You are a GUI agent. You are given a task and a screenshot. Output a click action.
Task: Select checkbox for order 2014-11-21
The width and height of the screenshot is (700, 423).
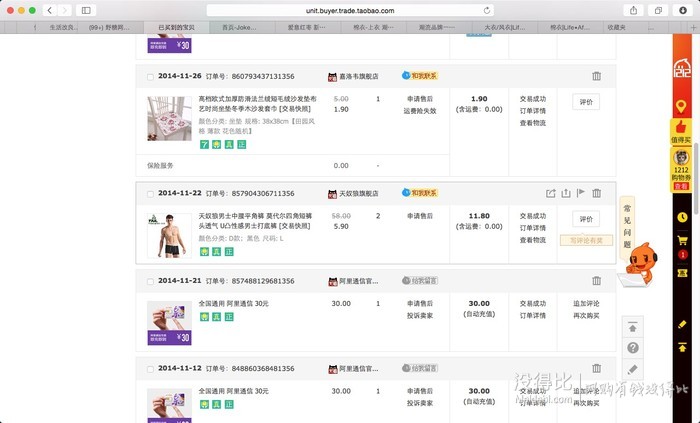[x=150, y=281]
